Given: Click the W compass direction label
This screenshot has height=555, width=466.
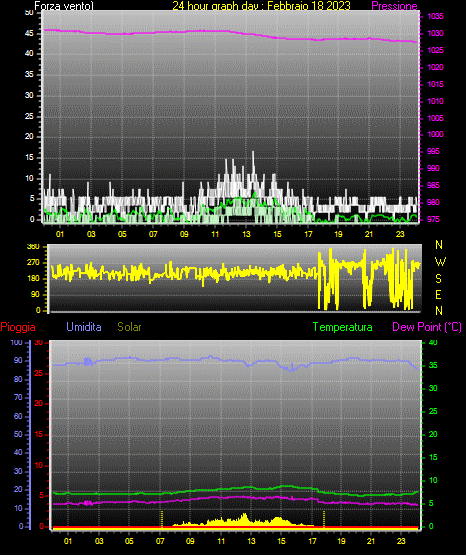Looking at the screenshot, I should (x=440, y=262).
